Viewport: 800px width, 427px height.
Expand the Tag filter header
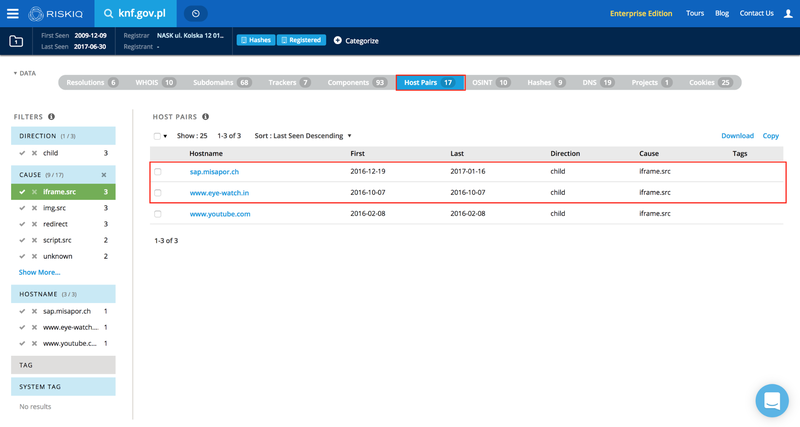63,365
